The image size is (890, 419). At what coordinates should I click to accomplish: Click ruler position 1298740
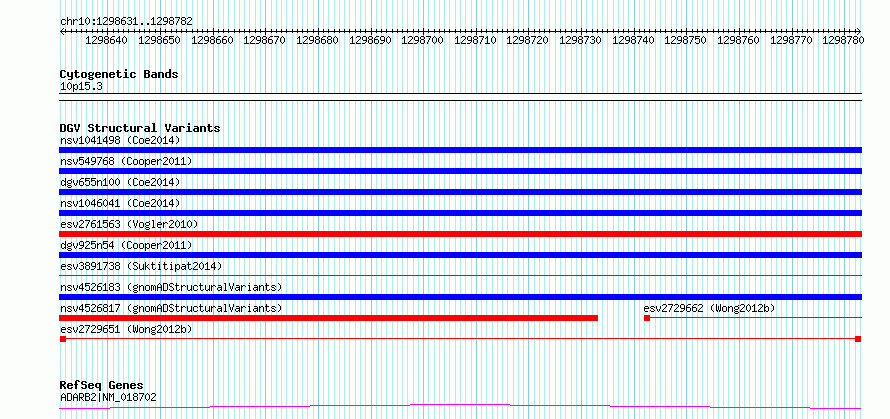(x=633, y=40)
